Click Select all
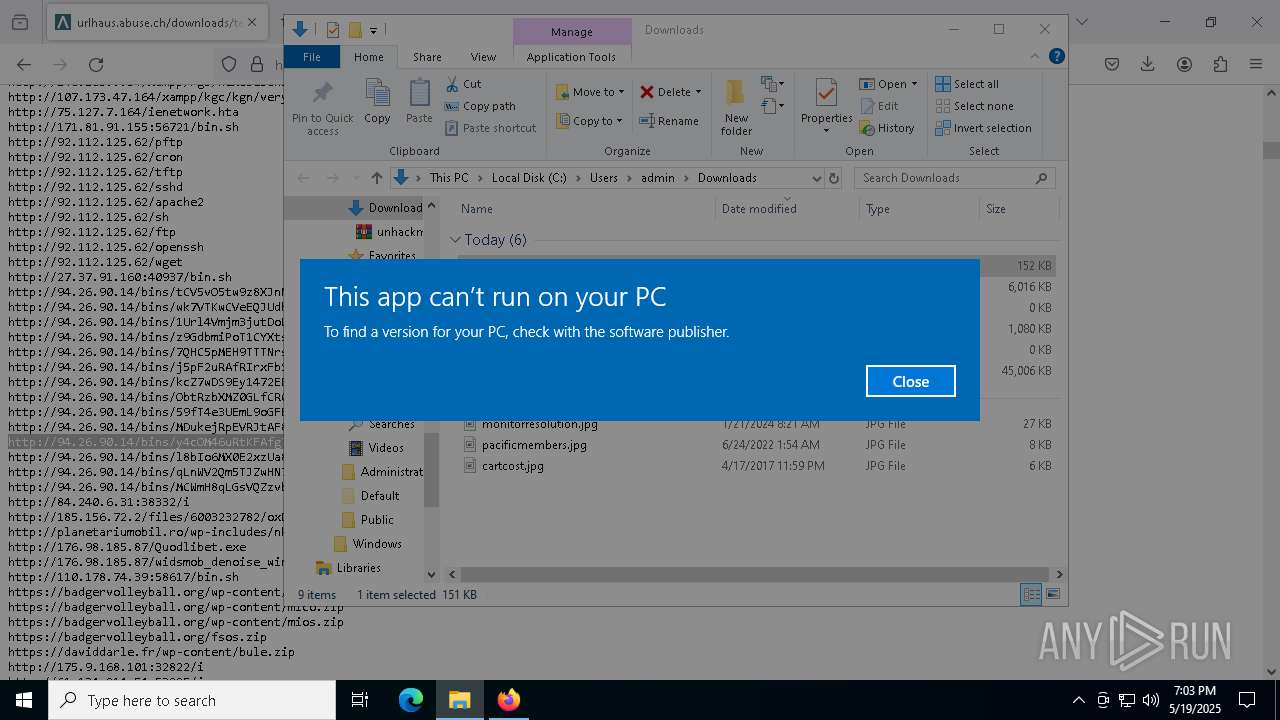The width and height of the screenshot is (1280, 720). click(x=967, y=84)
